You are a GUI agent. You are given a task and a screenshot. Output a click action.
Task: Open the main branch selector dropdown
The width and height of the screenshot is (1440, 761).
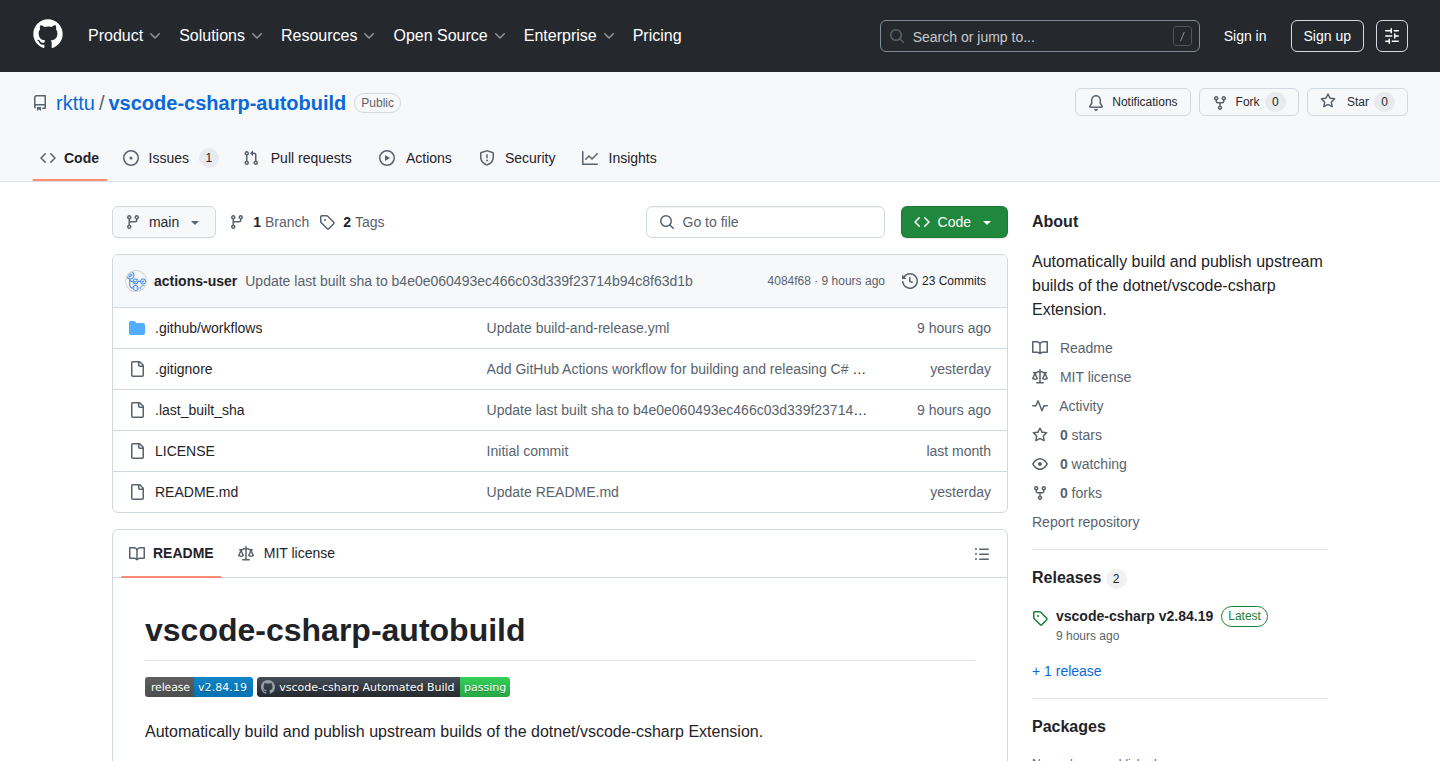164,222
